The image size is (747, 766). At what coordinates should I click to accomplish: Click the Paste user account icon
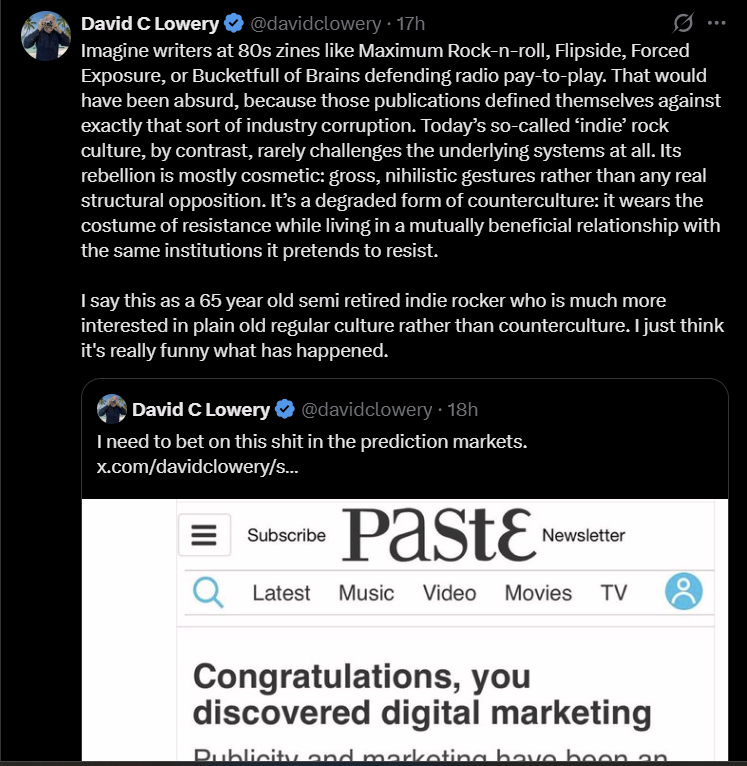(684, 592)
